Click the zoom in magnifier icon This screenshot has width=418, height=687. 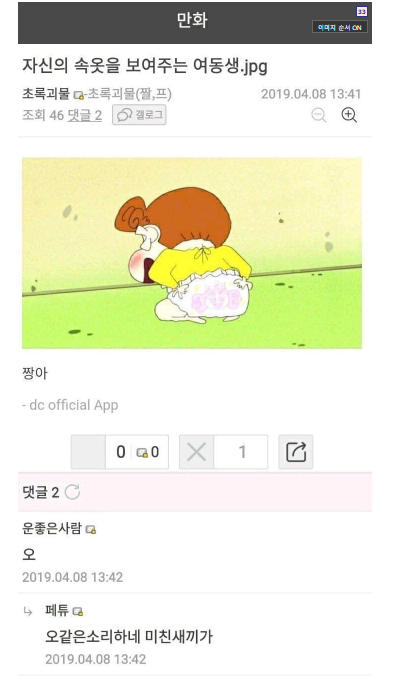(x=349, y=115)
